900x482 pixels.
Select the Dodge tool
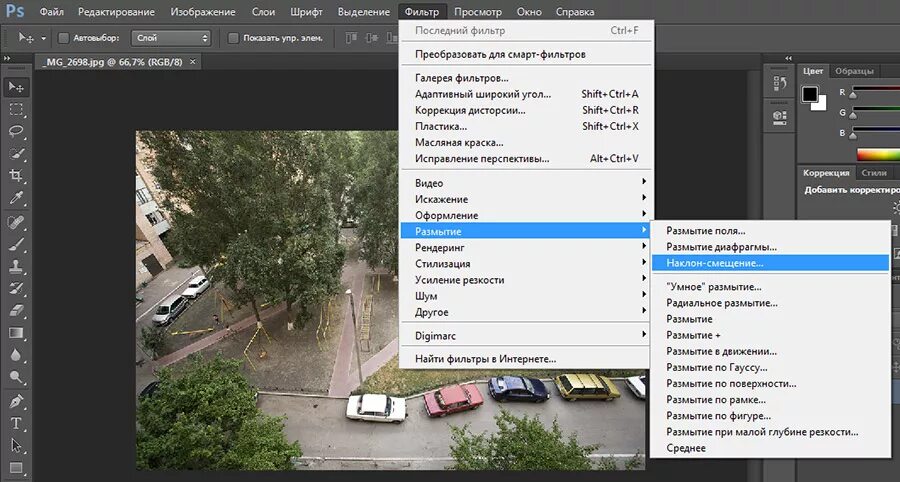click(x=15, y=378)
